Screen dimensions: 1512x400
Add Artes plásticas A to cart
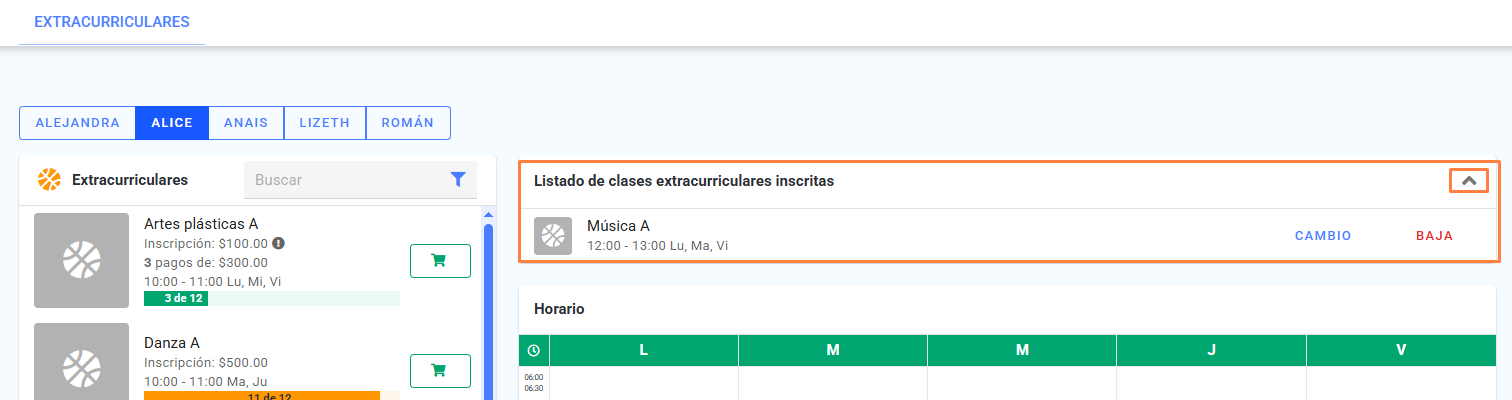(x=440, y=260)
